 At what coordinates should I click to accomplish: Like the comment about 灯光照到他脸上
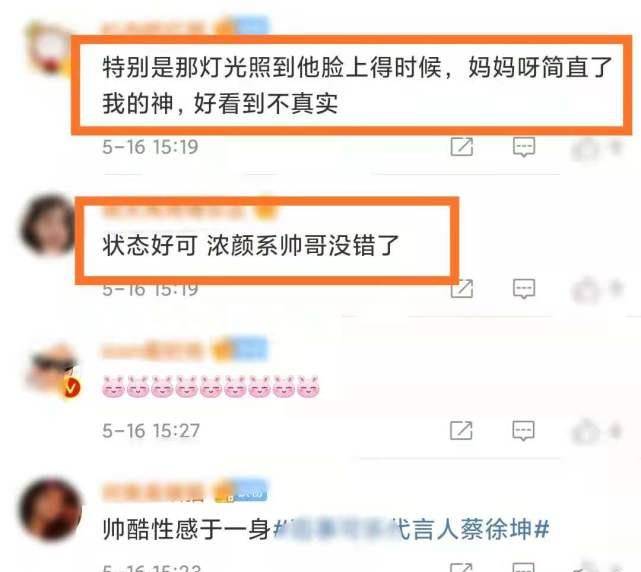pos(585,148)
